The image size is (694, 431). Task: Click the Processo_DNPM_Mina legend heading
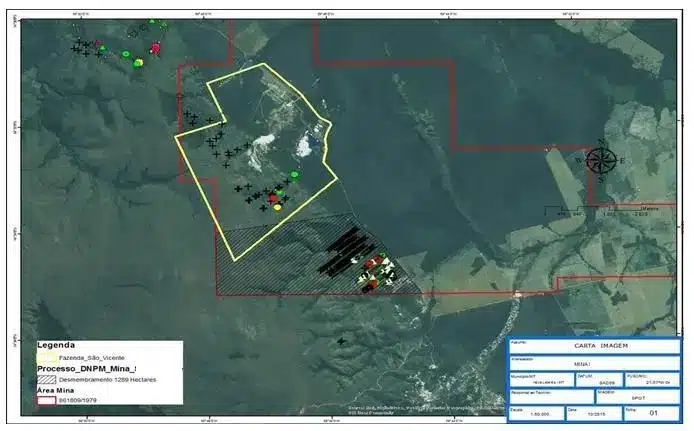pyautogui.click(x=86, y=368)
